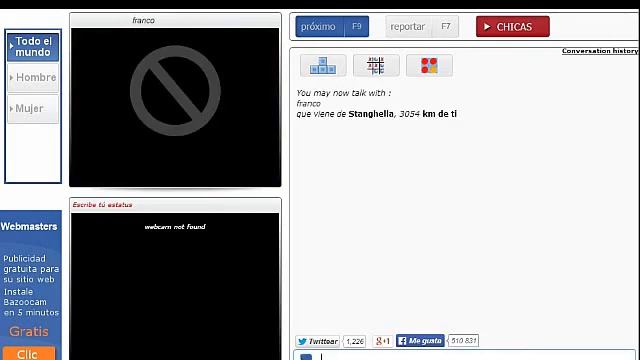Click the Twitter bird icon
Image resolution: width=640 pixels, height=360 pixels.
click(302, 341)
